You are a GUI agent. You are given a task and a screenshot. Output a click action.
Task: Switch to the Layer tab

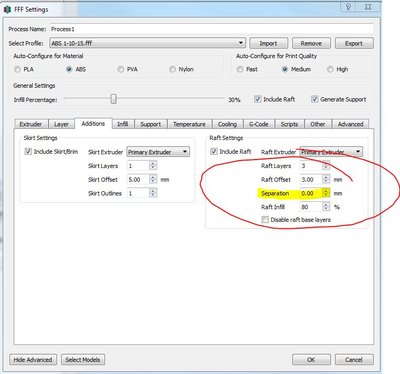[61, 124]
